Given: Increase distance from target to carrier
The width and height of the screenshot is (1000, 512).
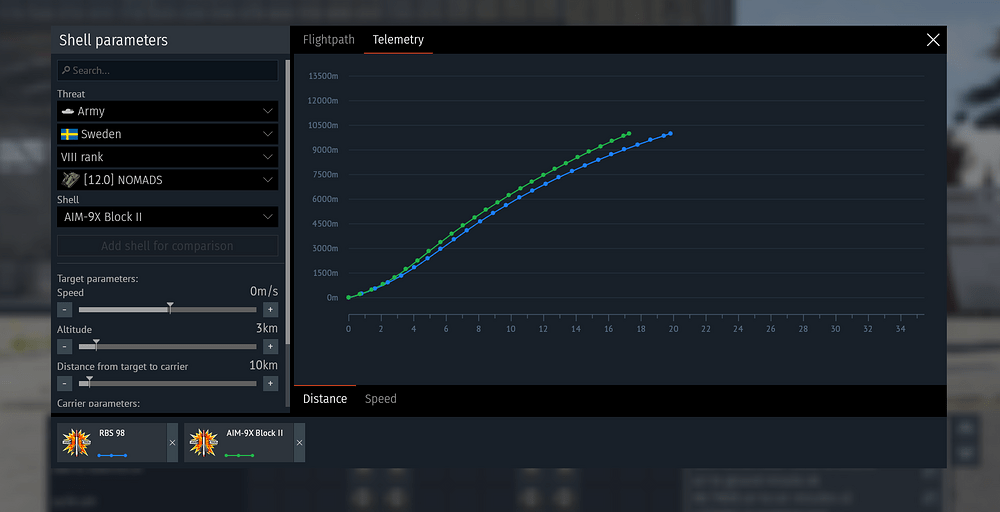Looking at the screenshot, I should 270,384.
